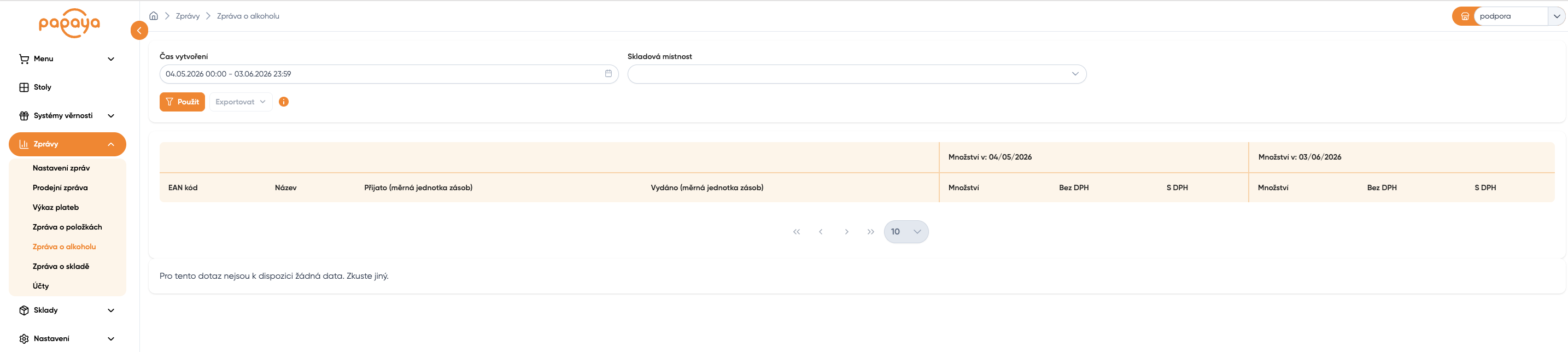Open the podpora account dropdown
Viewport: 1568px width, 352px height.
(1557, 16)
